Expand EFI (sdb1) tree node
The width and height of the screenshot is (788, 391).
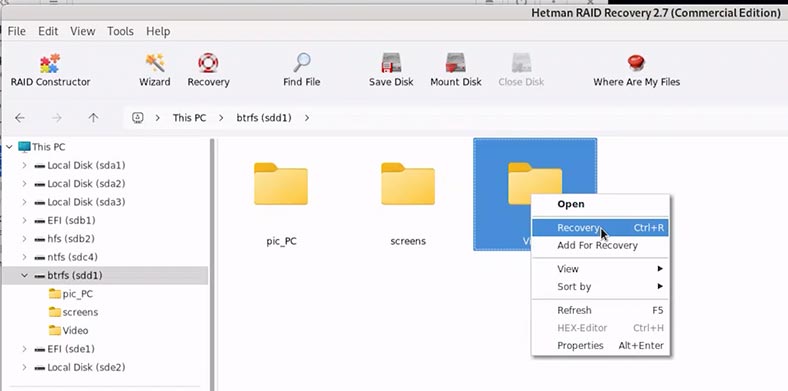tap(24, 220)
